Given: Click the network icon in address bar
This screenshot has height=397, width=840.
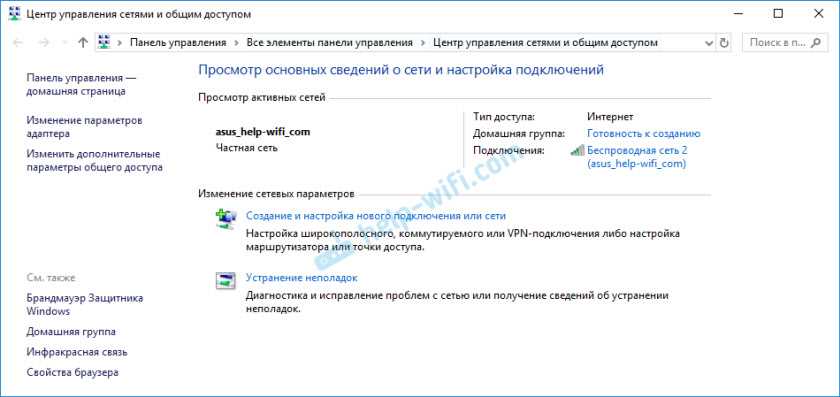Looking at the screenshot, I should coord(104,42).
